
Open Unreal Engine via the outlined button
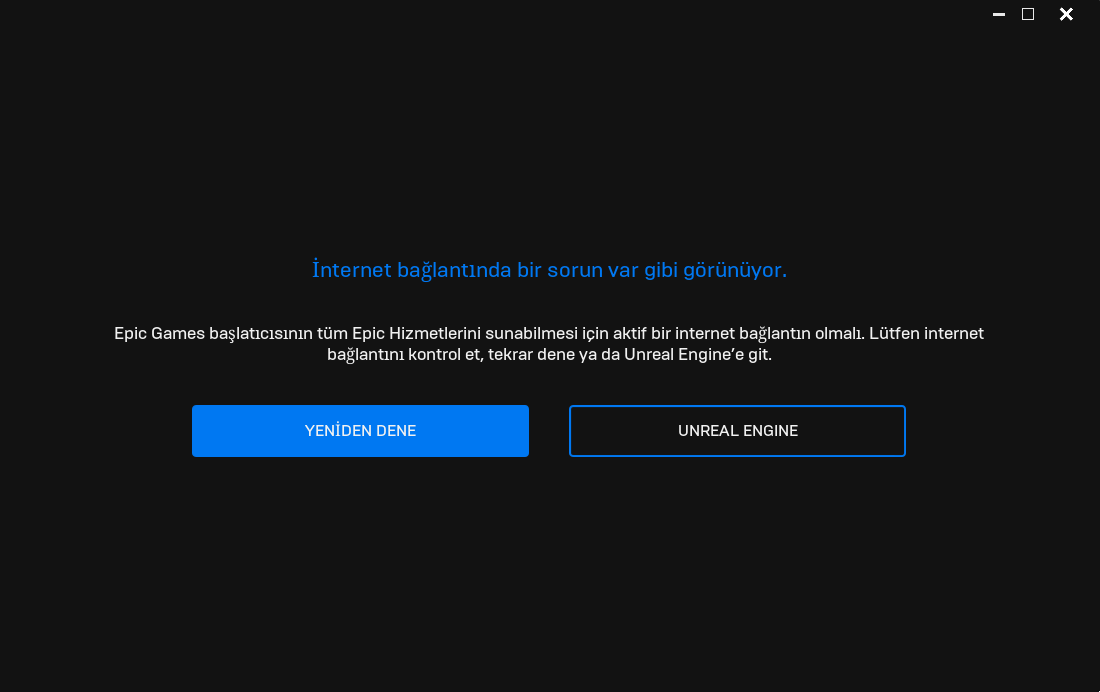737,431
